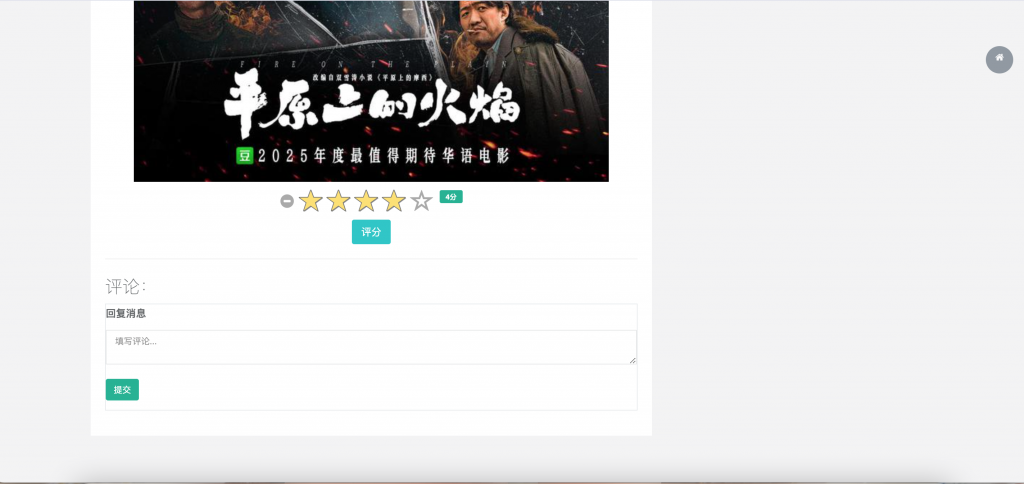Click the home icon floating button

[x=999, y=59]
